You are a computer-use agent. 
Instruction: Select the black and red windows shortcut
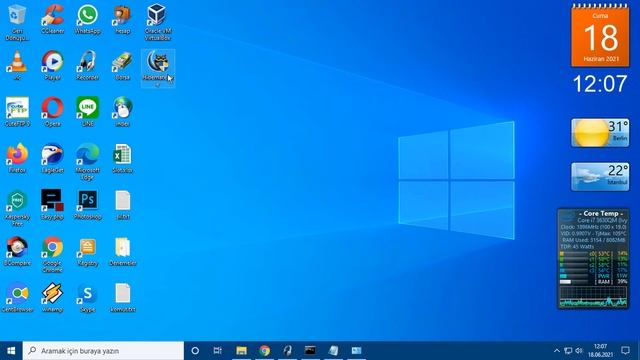[53, 205]
